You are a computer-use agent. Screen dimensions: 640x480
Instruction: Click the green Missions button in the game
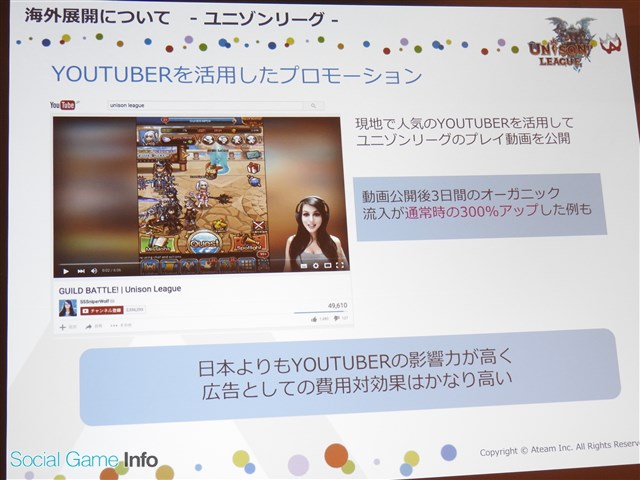coord(157,244)
